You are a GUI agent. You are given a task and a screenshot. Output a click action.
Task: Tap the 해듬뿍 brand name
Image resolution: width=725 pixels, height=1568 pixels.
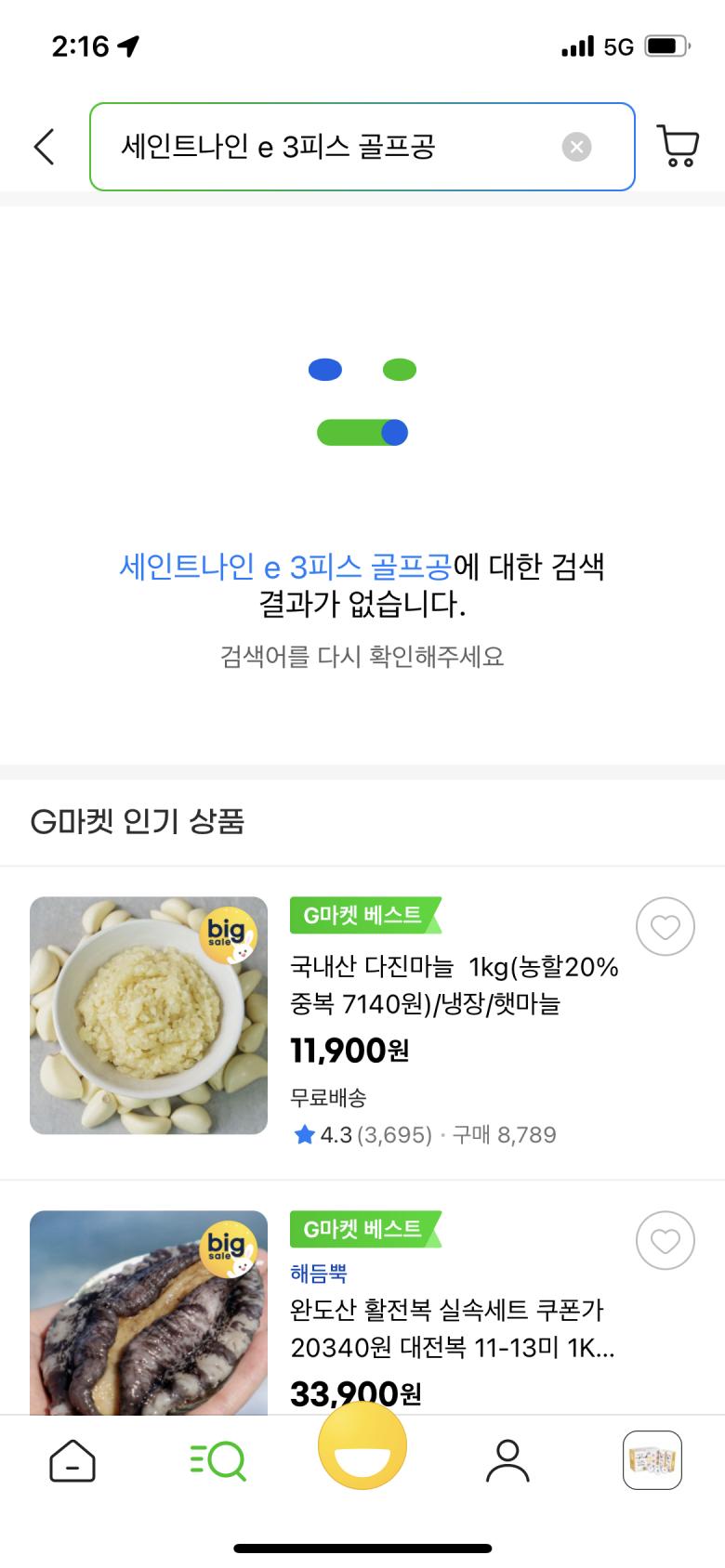(x=319, y=1274)
